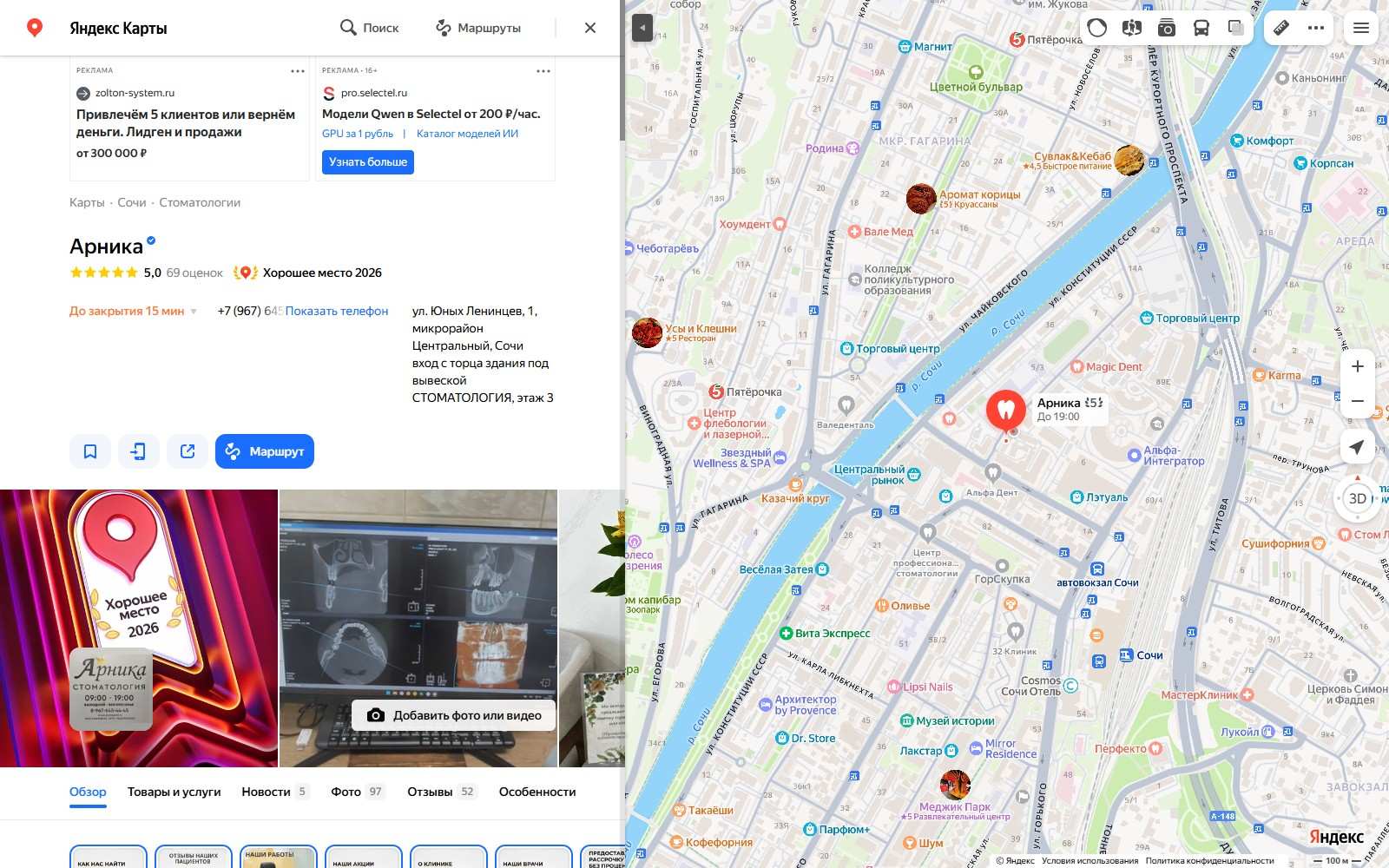Select the ruler measurement tool

click(1281, 28)
